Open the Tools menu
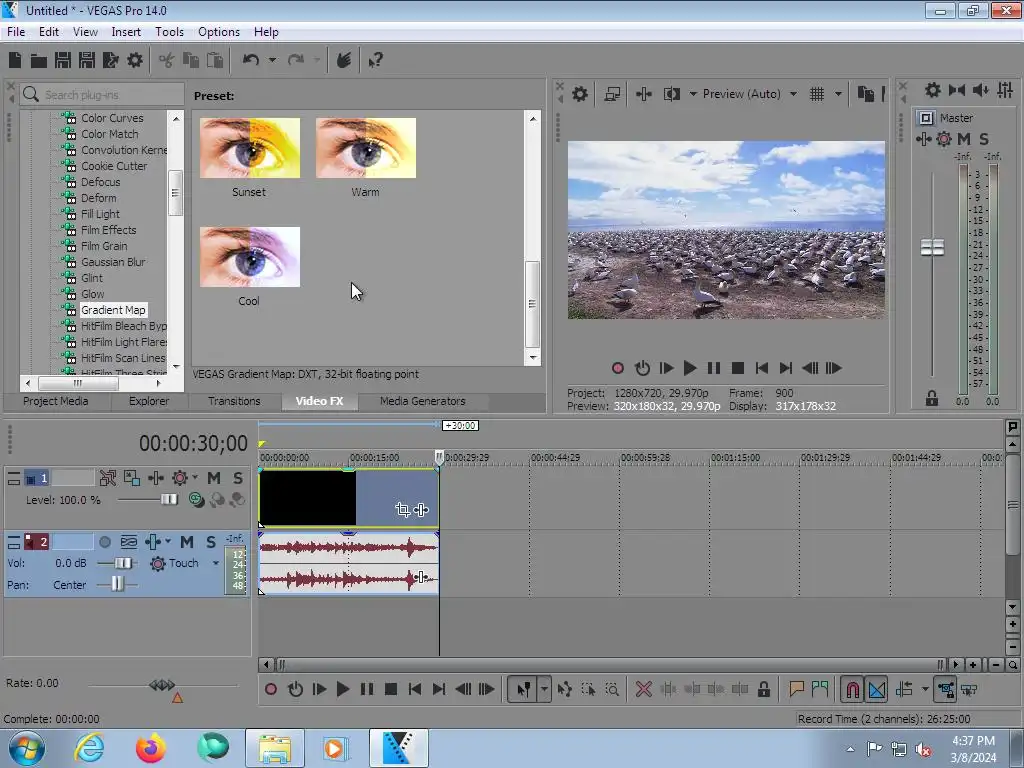 pyautogui.click(x=169, y=32)
